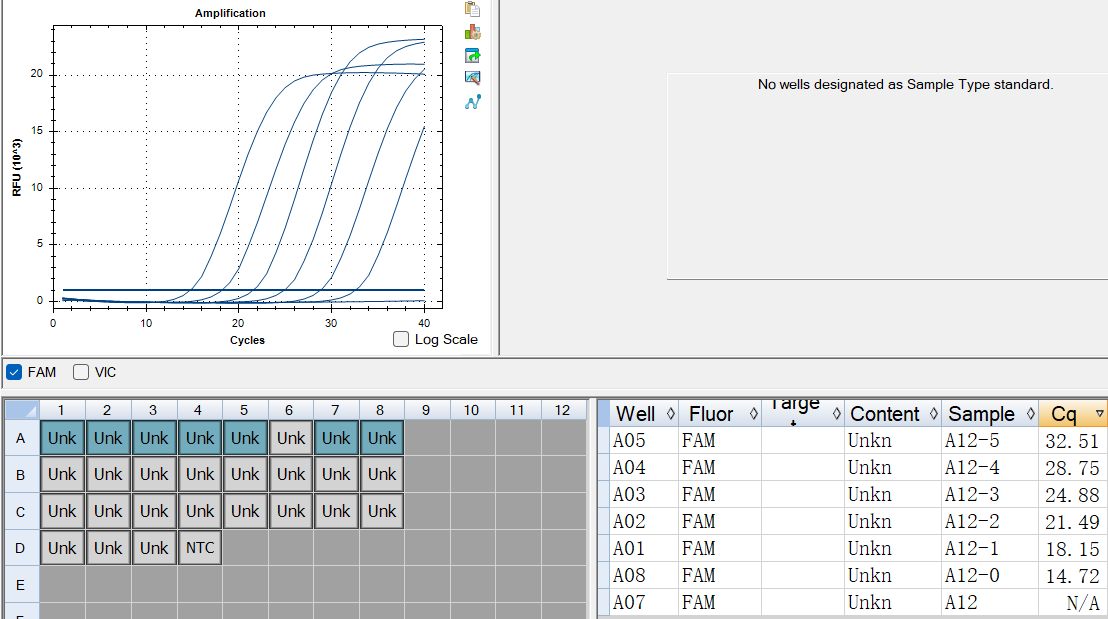Sort results by the Well column header
The width and height of the screenshot is (1108, 619).
[x=643, y=413]
